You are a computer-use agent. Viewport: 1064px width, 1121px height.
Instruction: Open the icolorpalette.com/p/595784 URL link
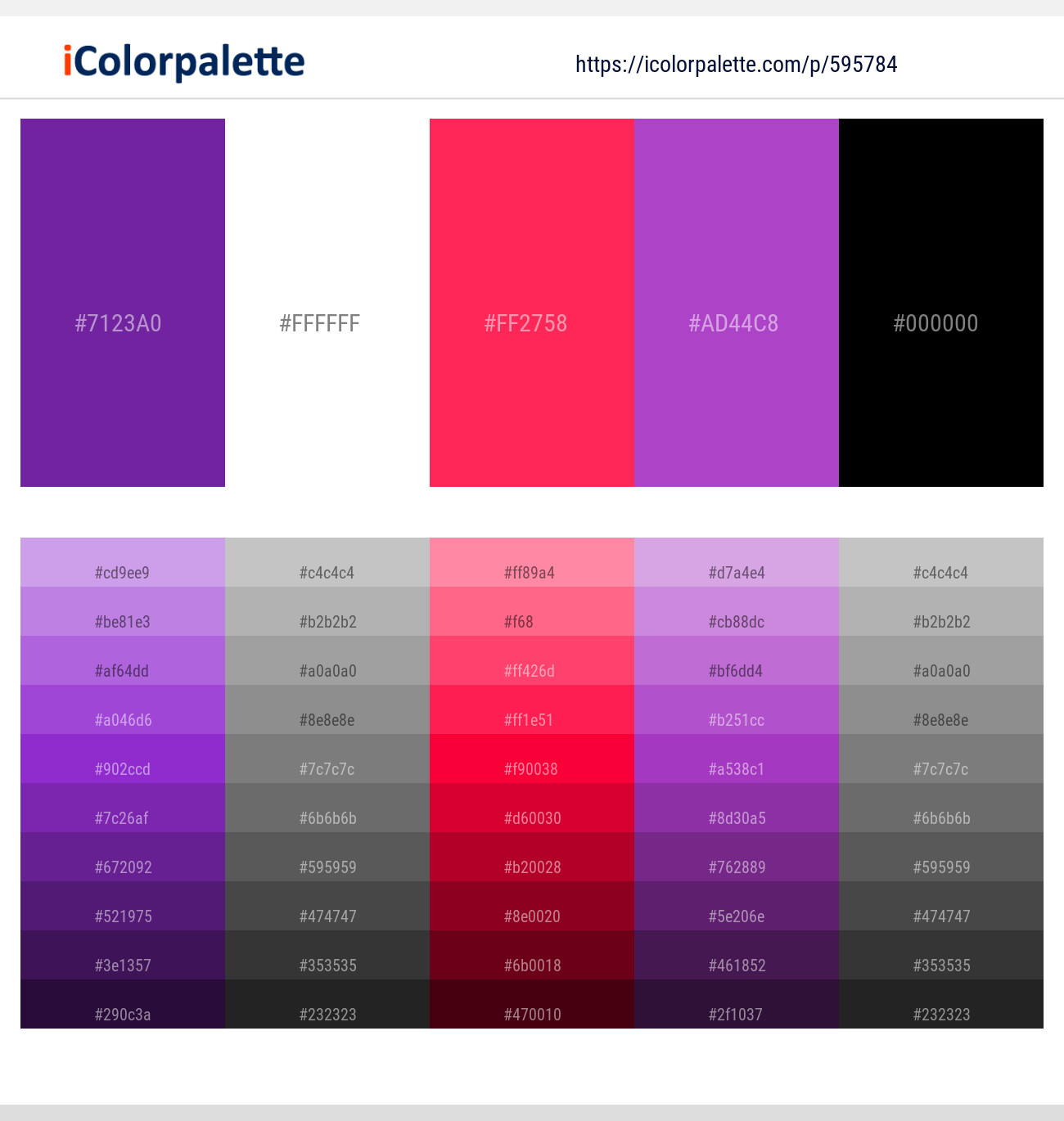coord(736,64)
